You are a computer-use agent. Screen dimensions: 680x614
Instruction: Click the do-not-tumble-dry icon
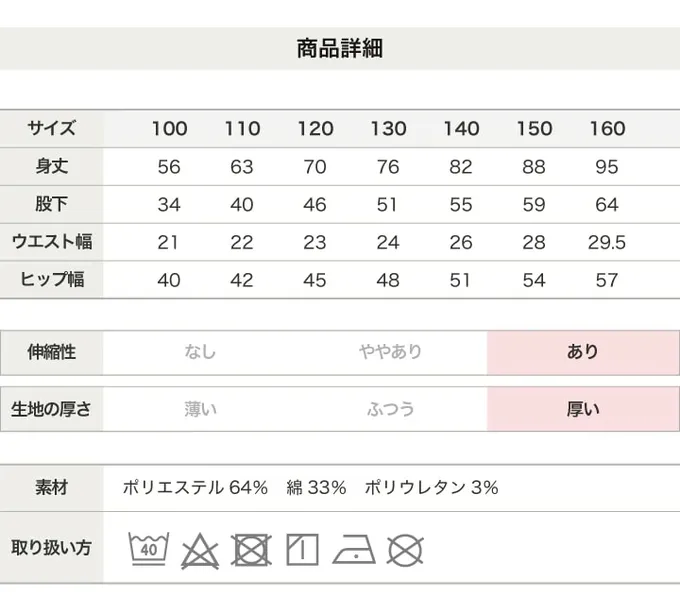click(251, 550)
